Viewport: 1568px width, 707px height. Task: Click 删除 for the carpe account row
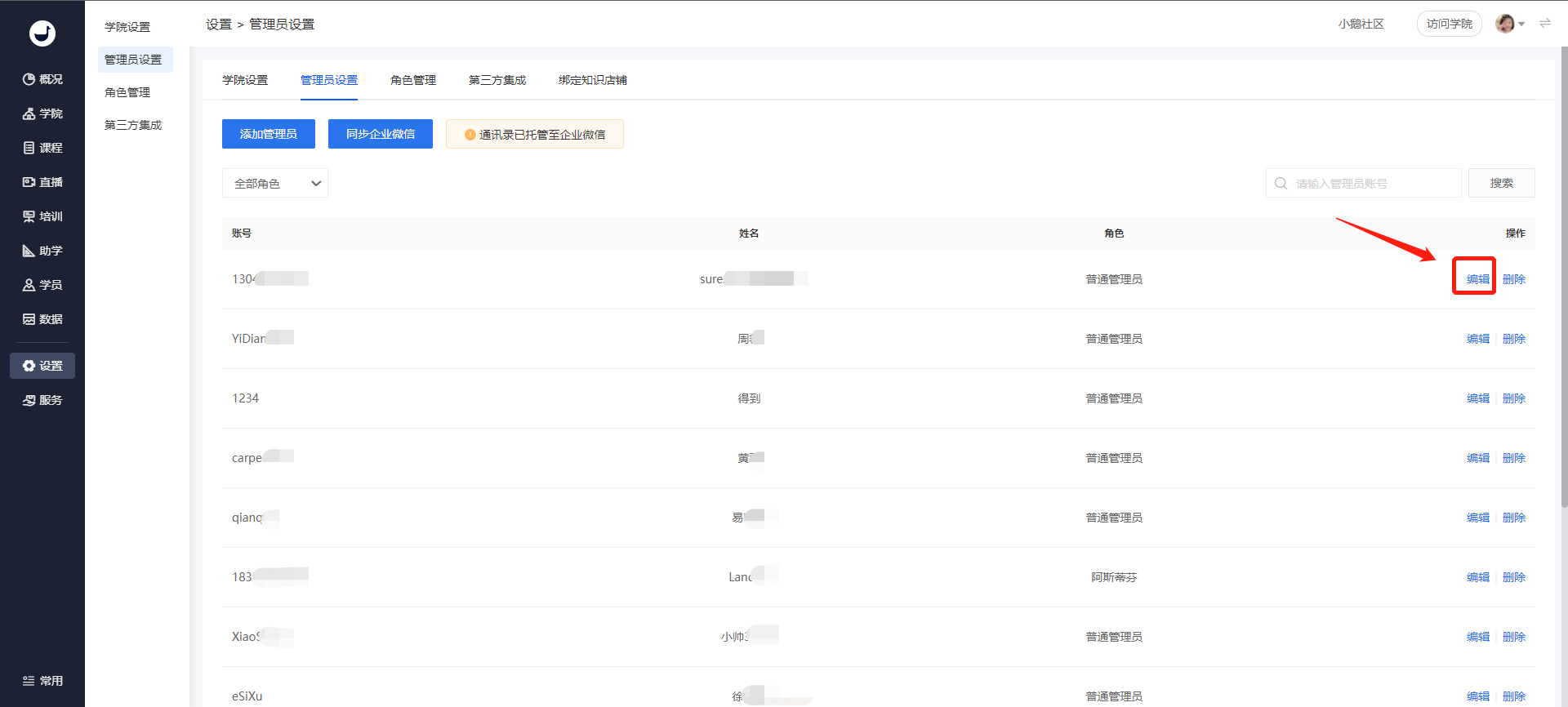(1514, 458)
